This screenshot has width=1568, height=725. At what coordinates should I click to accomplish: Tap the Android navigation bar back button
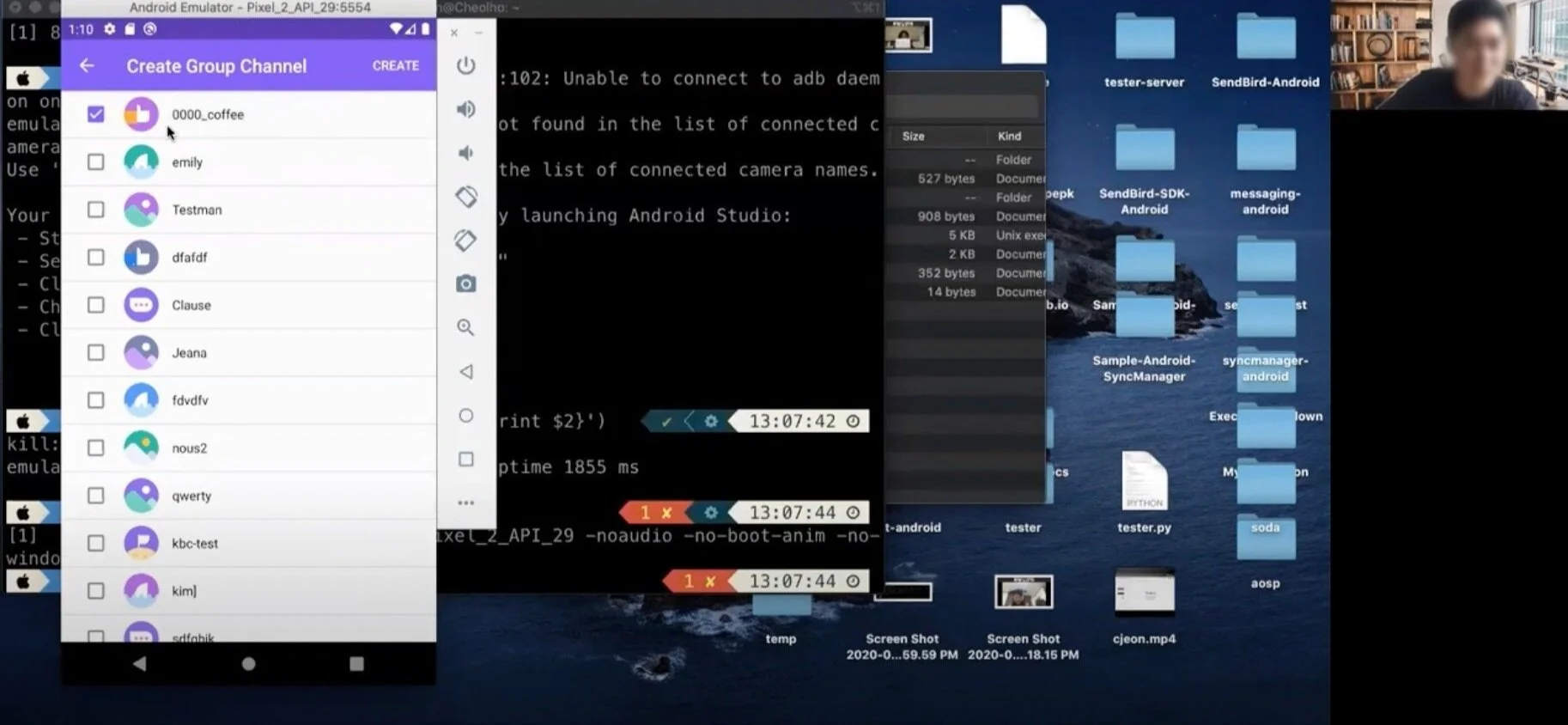pyautogui.click(x=140, y=663)
